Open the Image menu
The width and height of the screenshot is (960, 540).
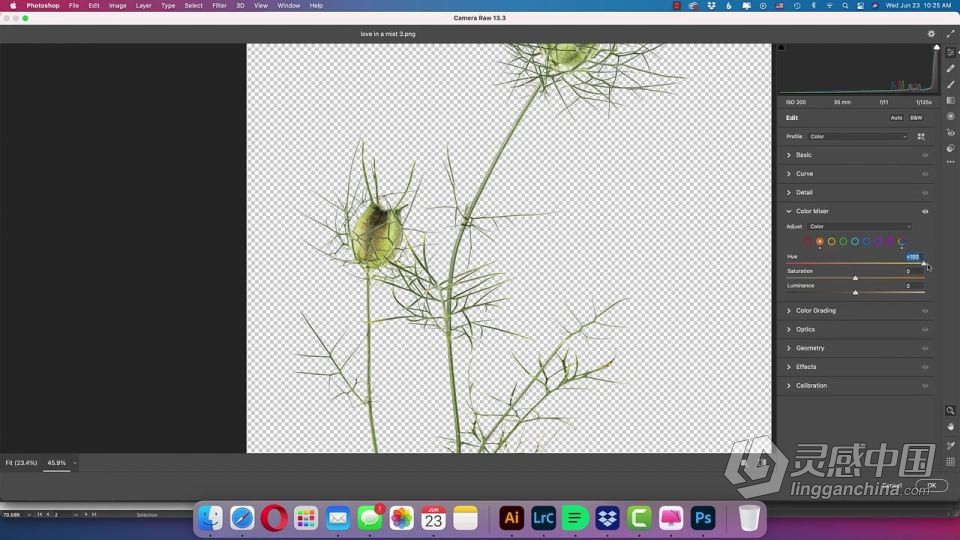[118, 6]
